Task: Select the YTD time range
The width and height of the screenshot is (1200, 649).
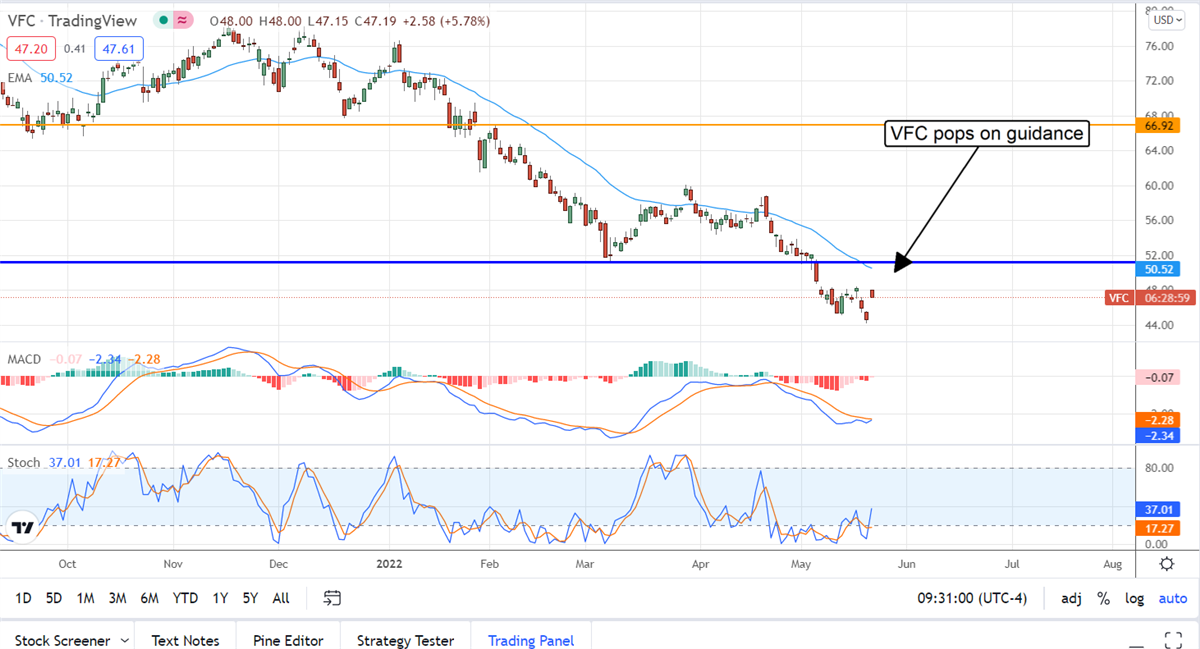Action: [184, 598]
